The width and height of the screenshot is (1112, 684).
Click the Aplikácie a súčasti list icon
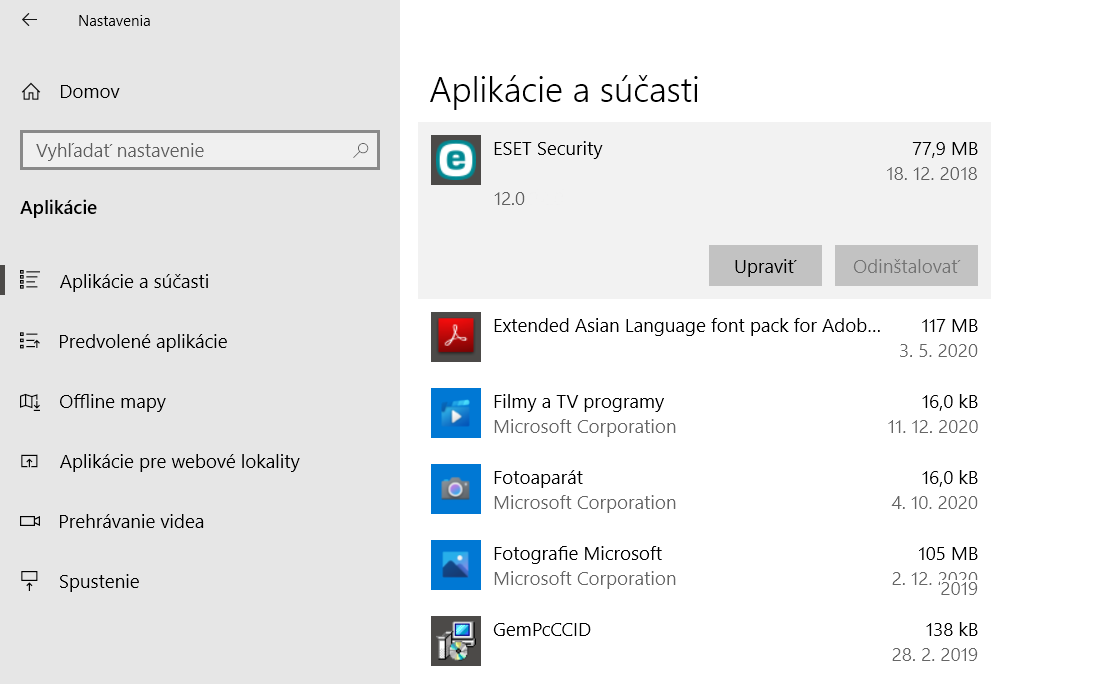coord(30,280)
